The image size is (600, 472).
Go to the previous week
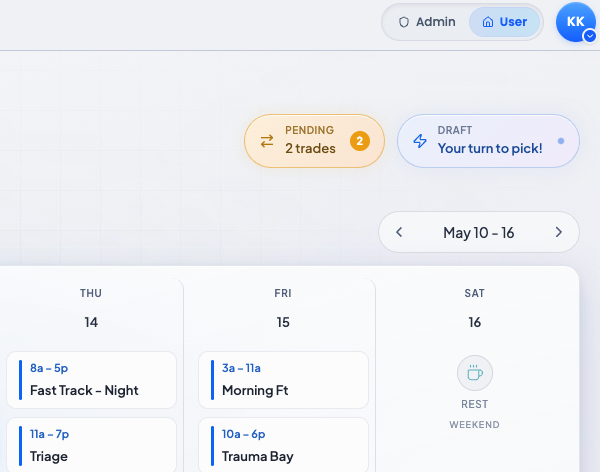click(399, 232)
